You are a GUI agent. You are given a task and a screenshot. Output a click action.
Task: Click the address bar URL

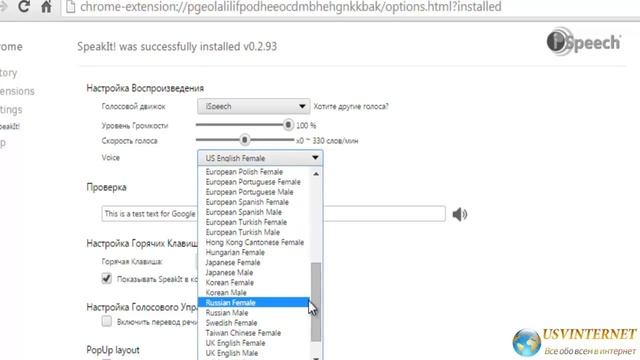tap(291, 7)
